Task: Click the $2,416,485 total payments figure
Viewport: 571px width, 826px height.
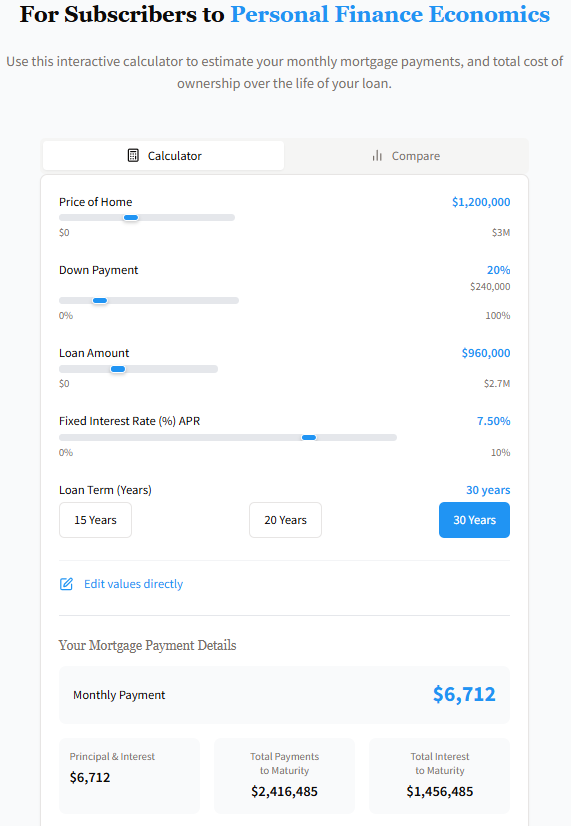Action: click(284, 791)
